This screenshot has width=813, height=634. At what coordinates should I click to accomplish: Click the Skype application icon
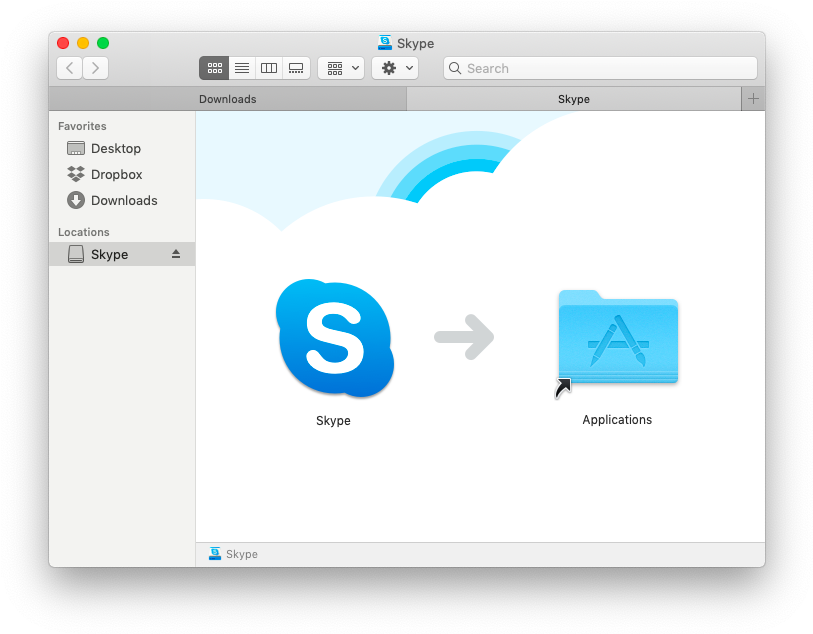click(334, 339)
